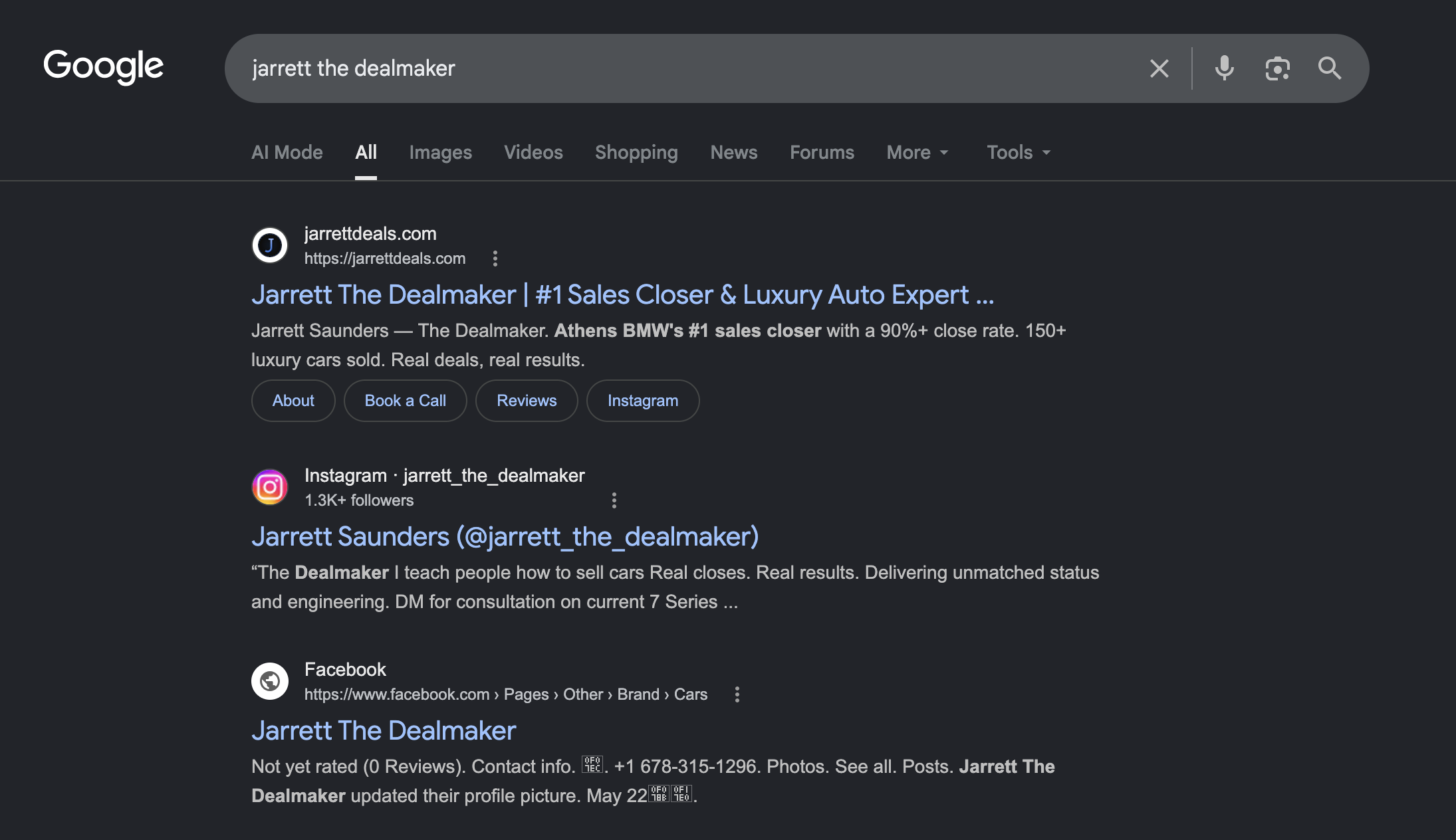Start voice search with microphone icon

coord(1224,68)
